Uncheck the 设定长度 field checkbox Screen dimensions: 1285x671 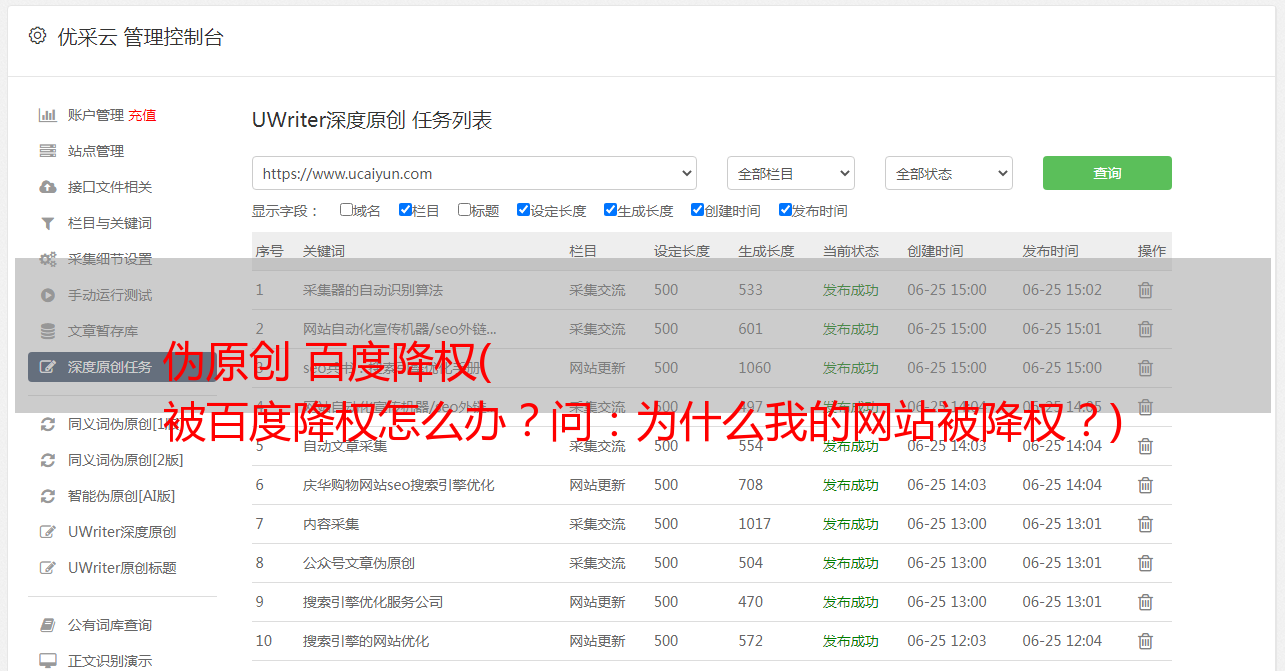(x=523, y=210)
